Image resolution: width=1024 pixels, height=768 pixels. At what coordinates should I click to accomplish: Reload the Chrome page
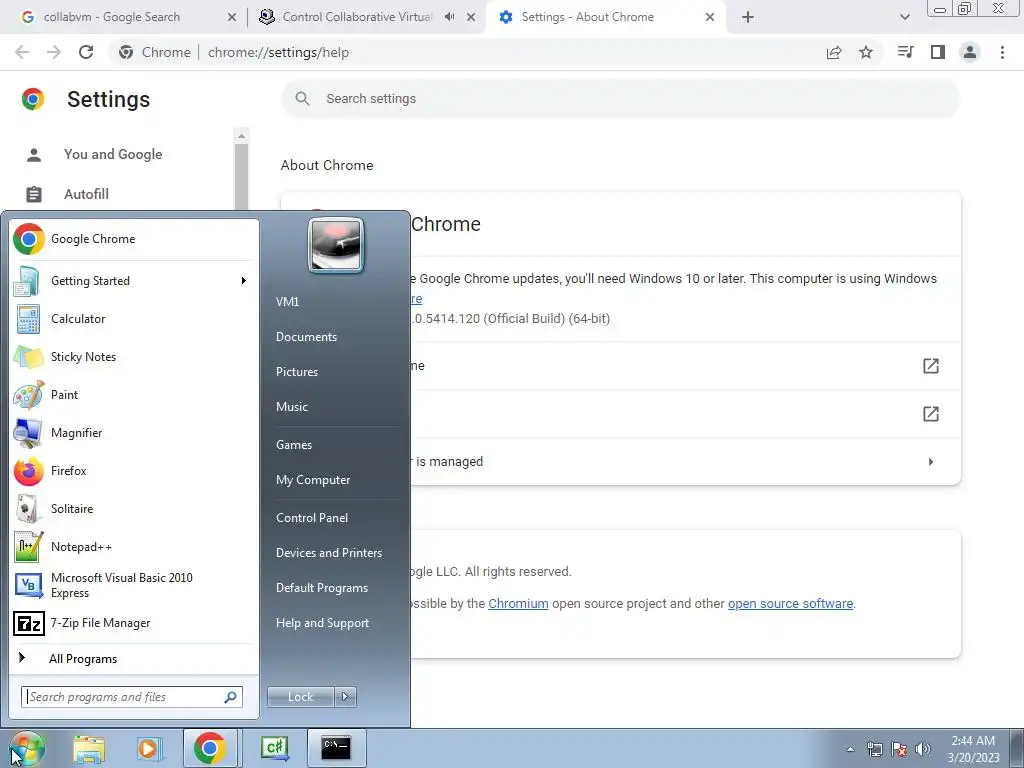pos(86,52)
